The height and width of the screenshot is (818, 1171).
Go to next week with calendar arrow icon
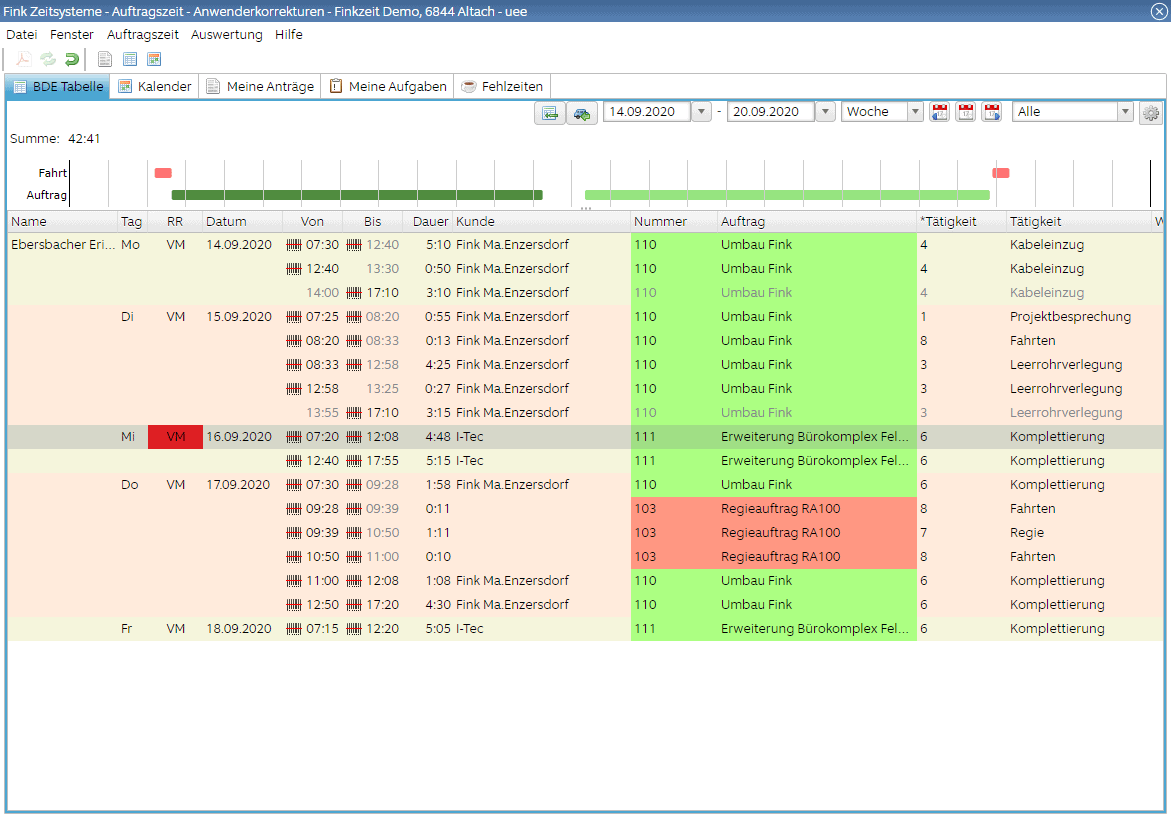(992, 112)
